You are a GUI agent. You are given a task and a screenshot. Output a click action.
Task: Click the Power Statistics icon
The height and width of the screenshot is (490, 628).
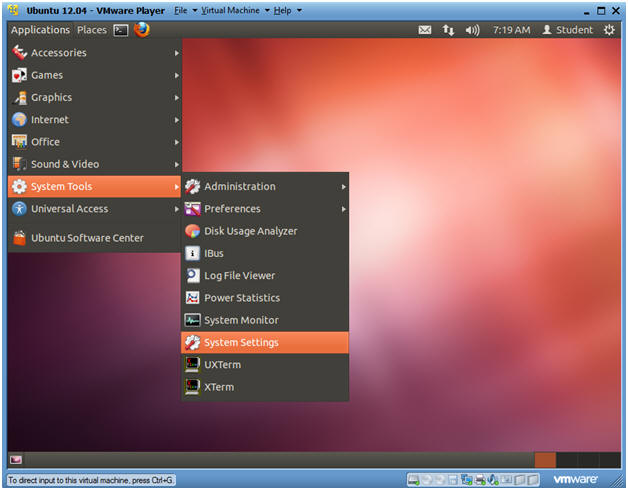(x=192, y=298)
